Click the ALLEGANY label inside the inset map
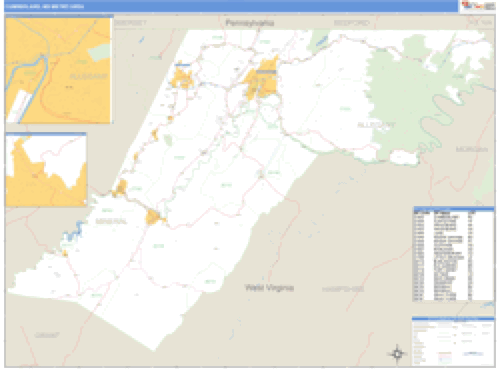Viewport: 500px width, 376px height. click(x=88, y=76)
